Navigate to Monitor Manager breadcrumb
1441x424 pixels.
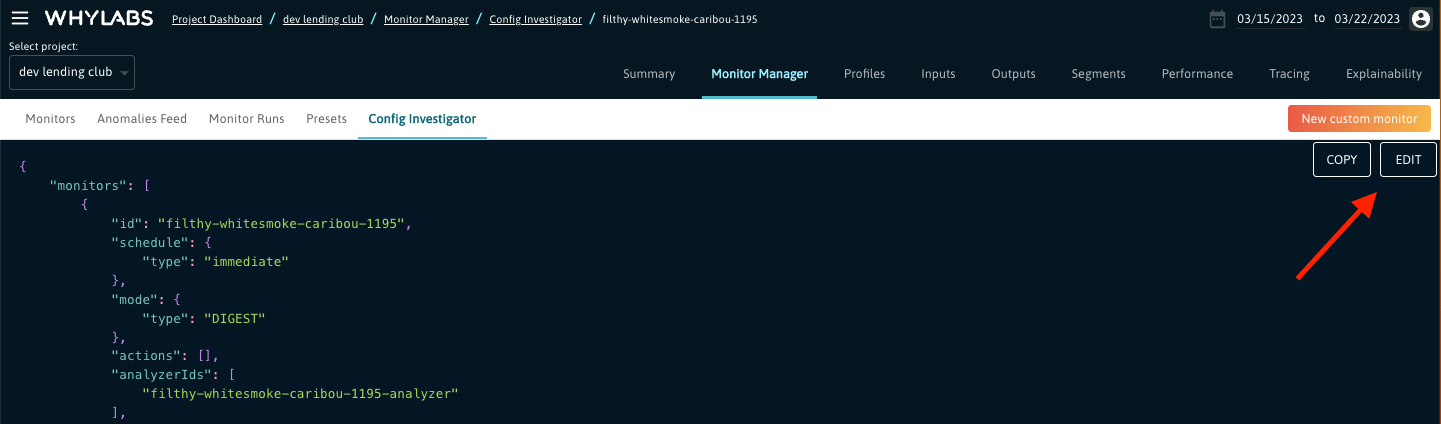coord(426,19)
